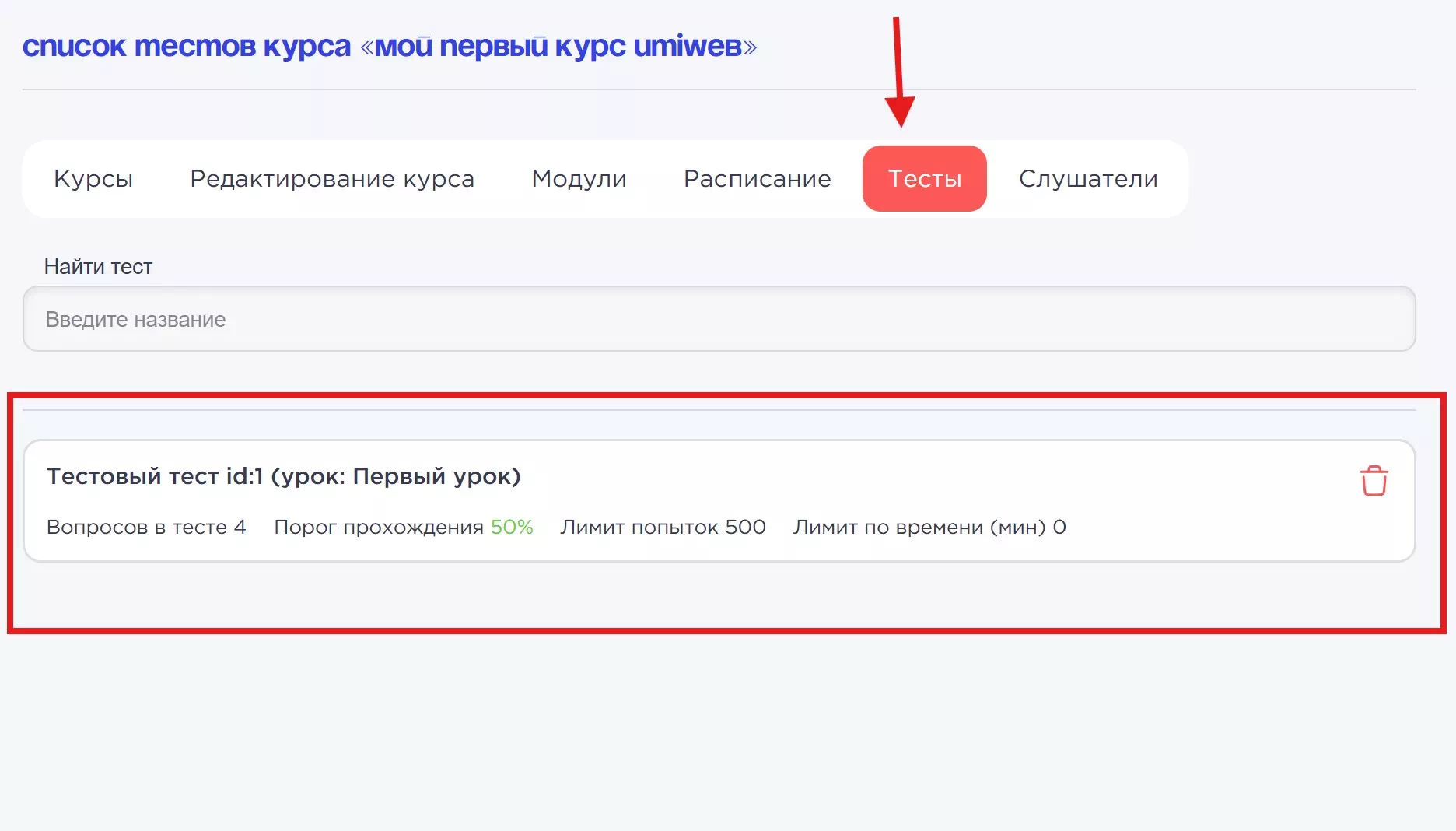Open the Тестовый тест id:1 title

click(283, 476)
